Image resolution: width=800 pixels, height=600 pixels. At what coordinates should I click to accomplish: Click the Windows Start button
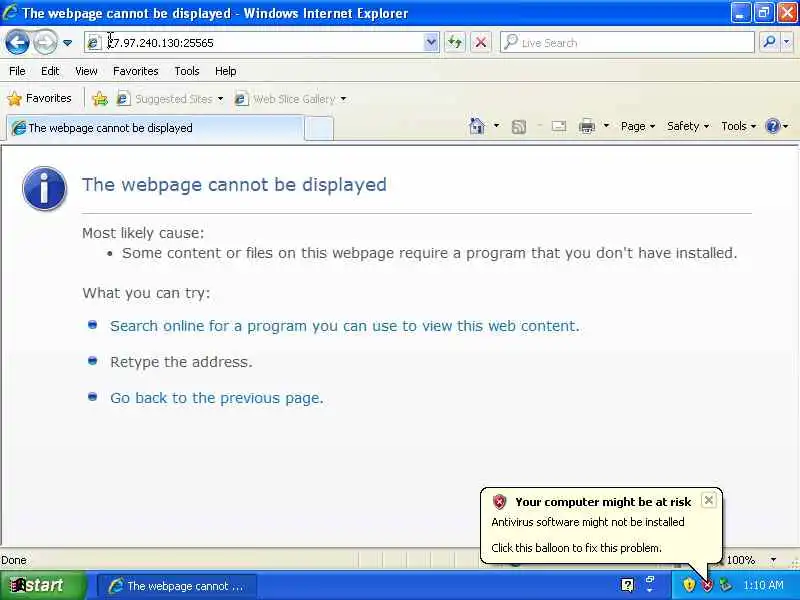tap(43, 586)
